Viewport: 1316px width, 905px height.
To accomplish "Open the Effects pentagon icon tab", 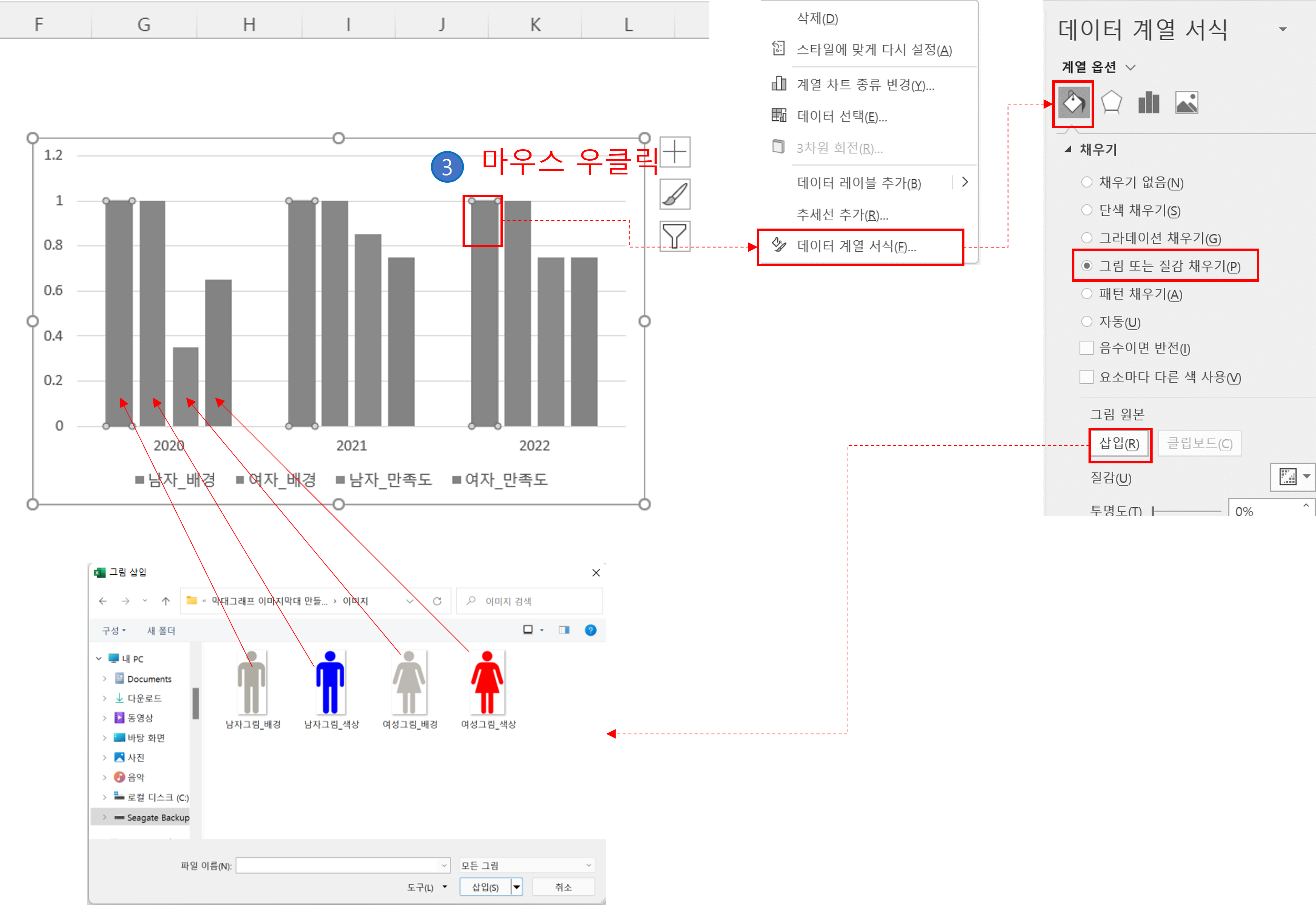I will (1111, 103).
